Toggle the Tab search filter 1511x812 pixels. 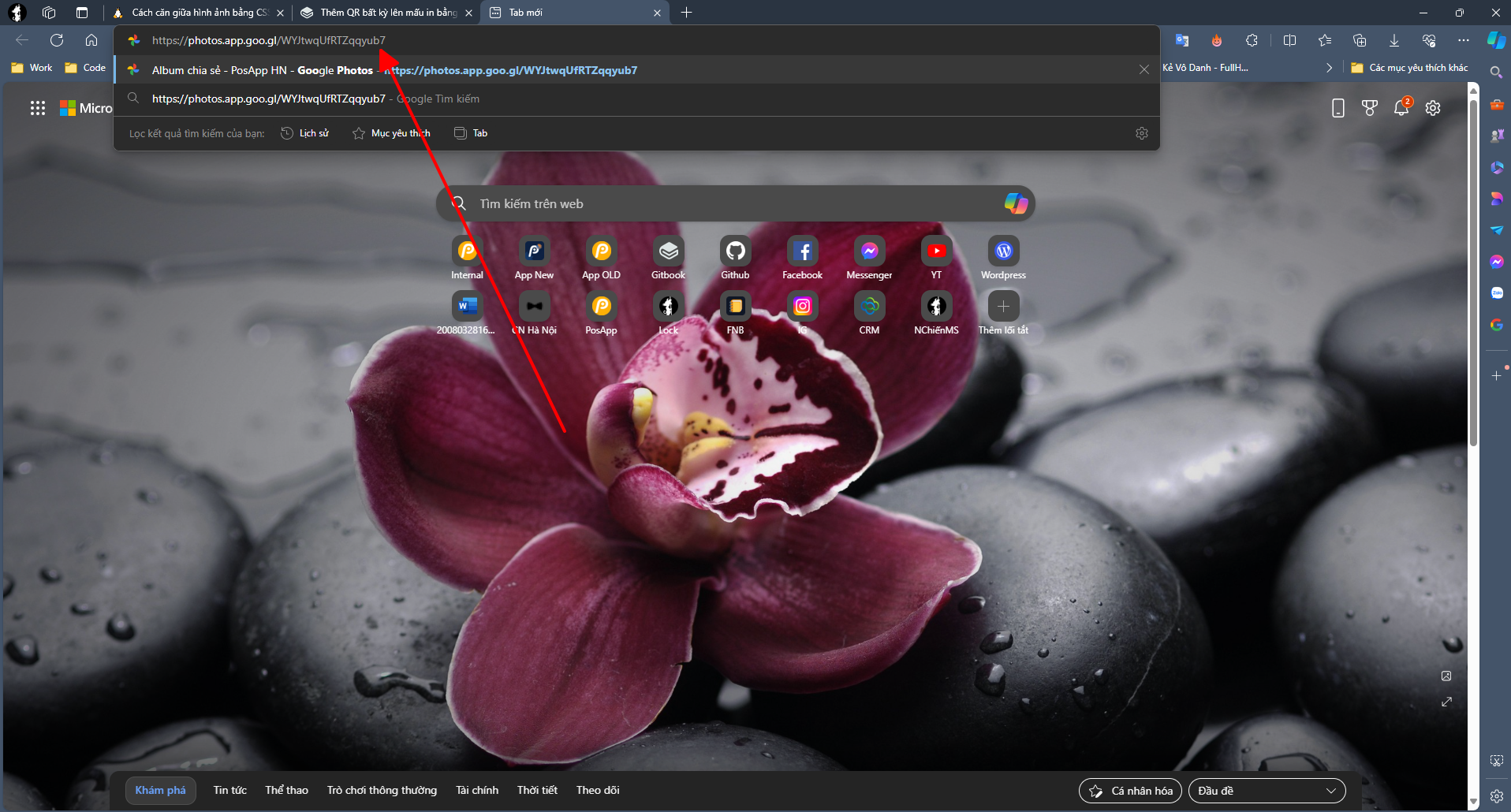[471, 133]
